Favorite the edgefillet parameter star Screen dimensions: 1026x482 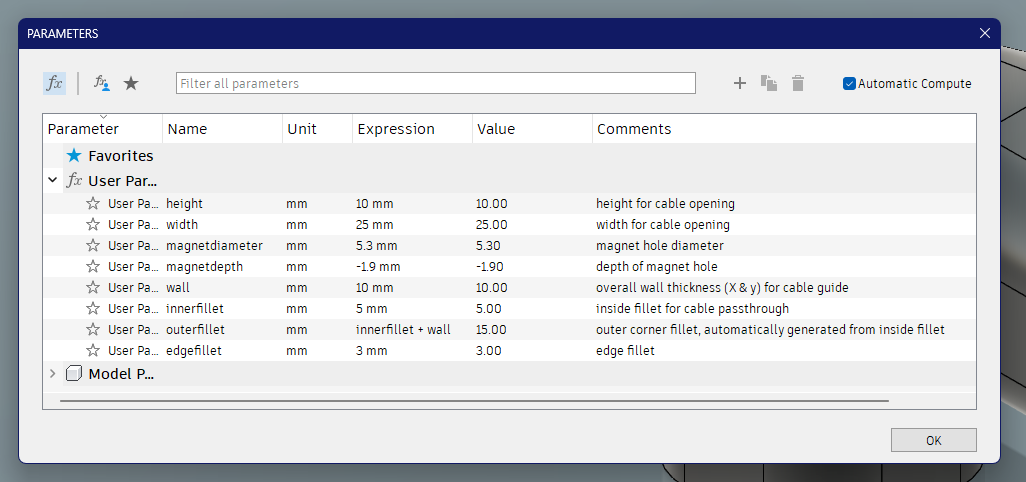(93, 350)
